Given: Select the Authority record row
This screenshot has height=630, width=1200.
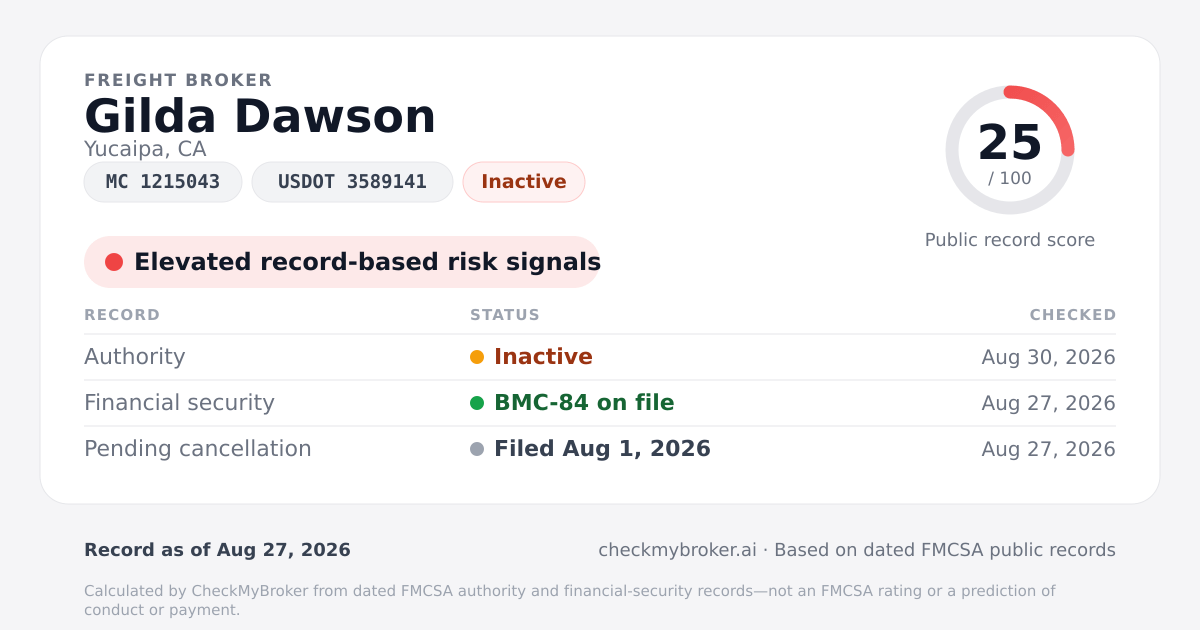Looking at the screenshot, I should coord(600,357).
